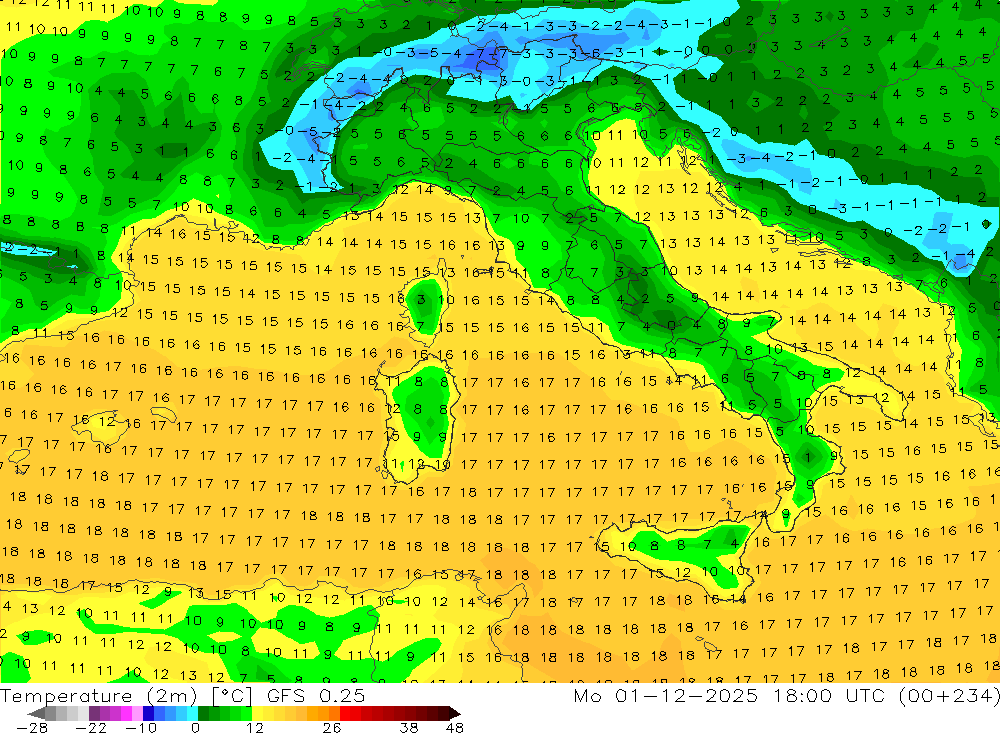The image size is (1000, 733).
Task: Click the "-10" legend scale label
Action: (x=141, y=727)
